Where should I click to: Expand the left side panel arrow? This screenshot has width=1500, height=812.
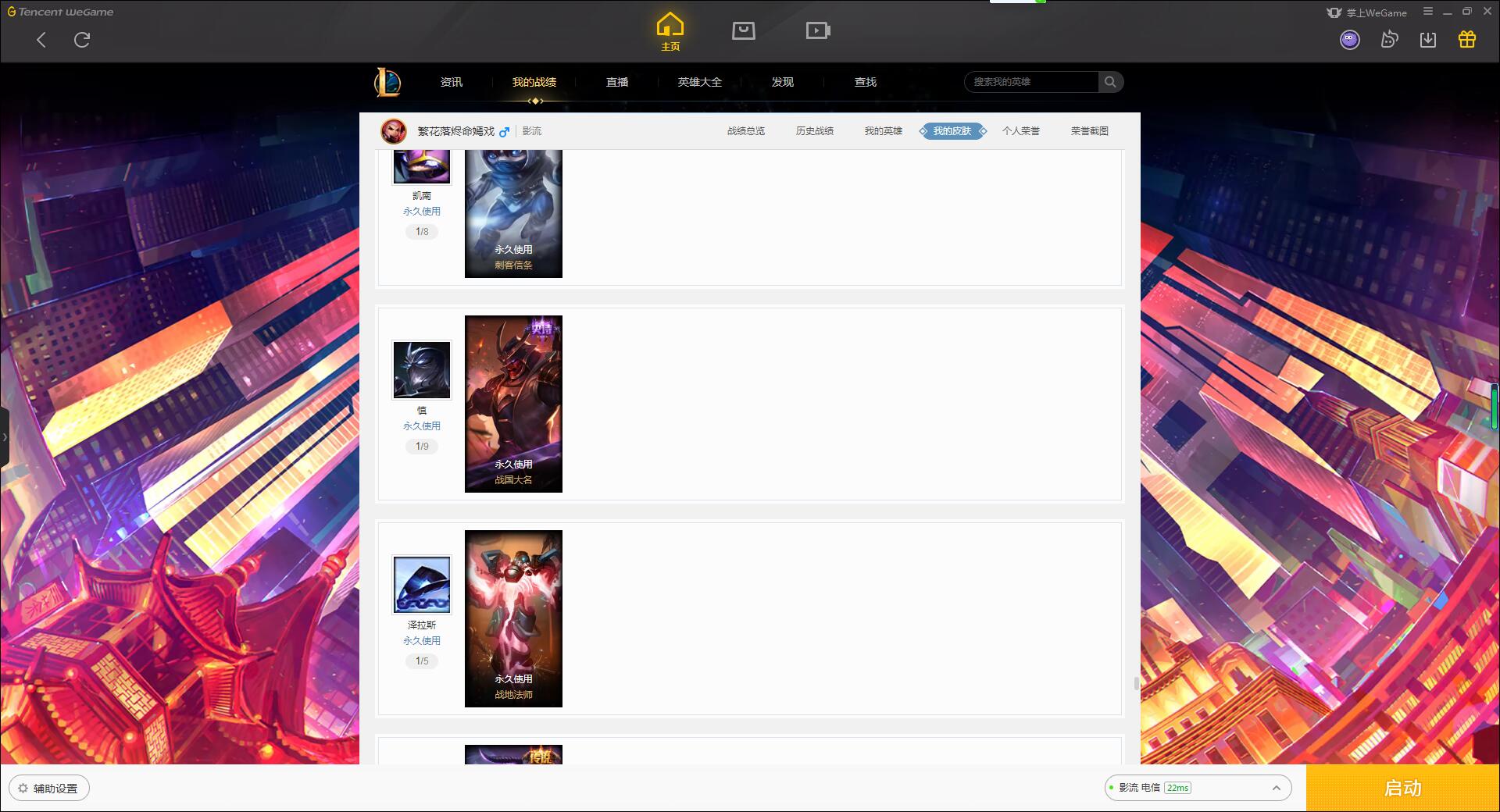[5, 437]
